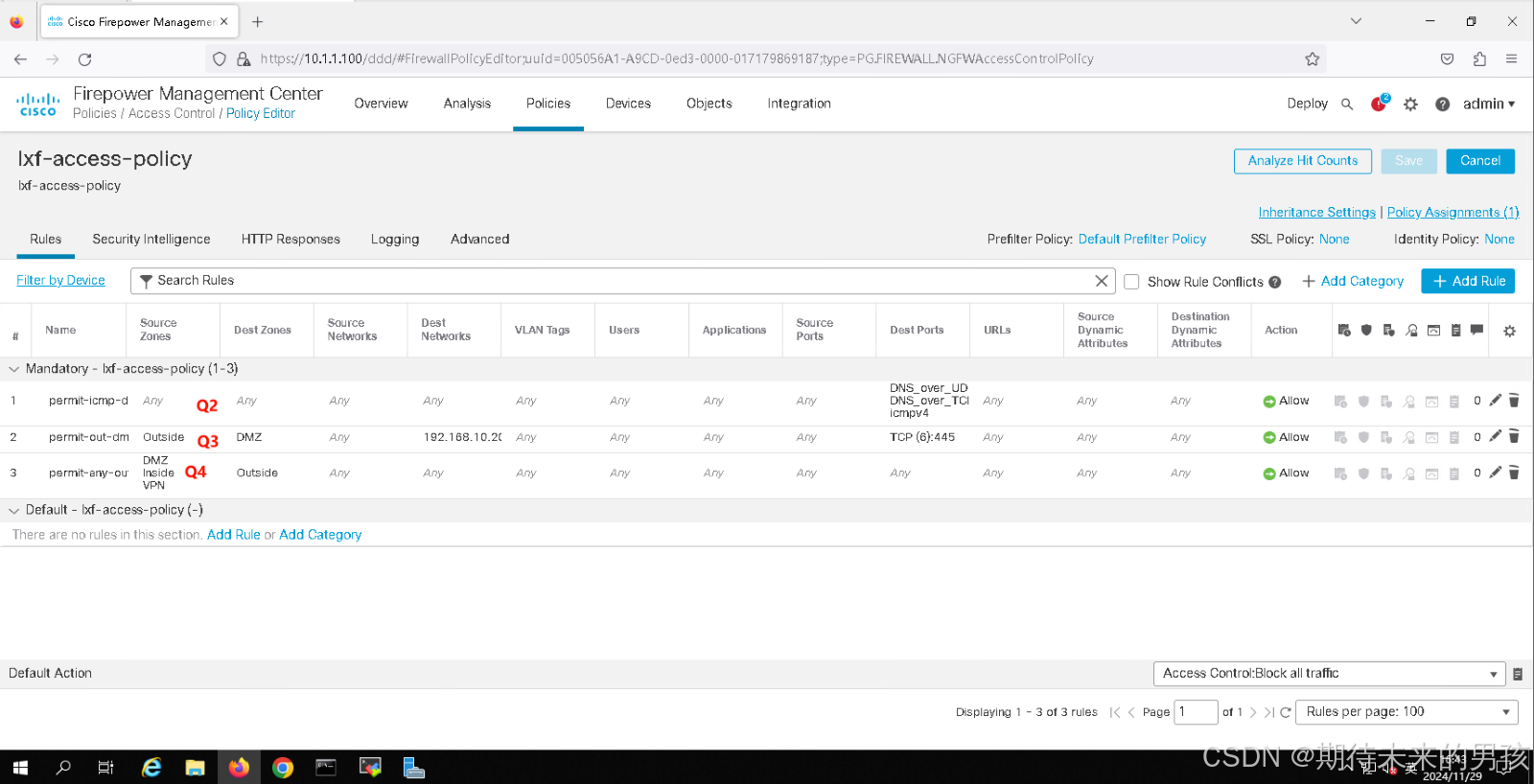
Task: Click the shield icon in permit-icmp-d row
Action: pos(1363,402)
